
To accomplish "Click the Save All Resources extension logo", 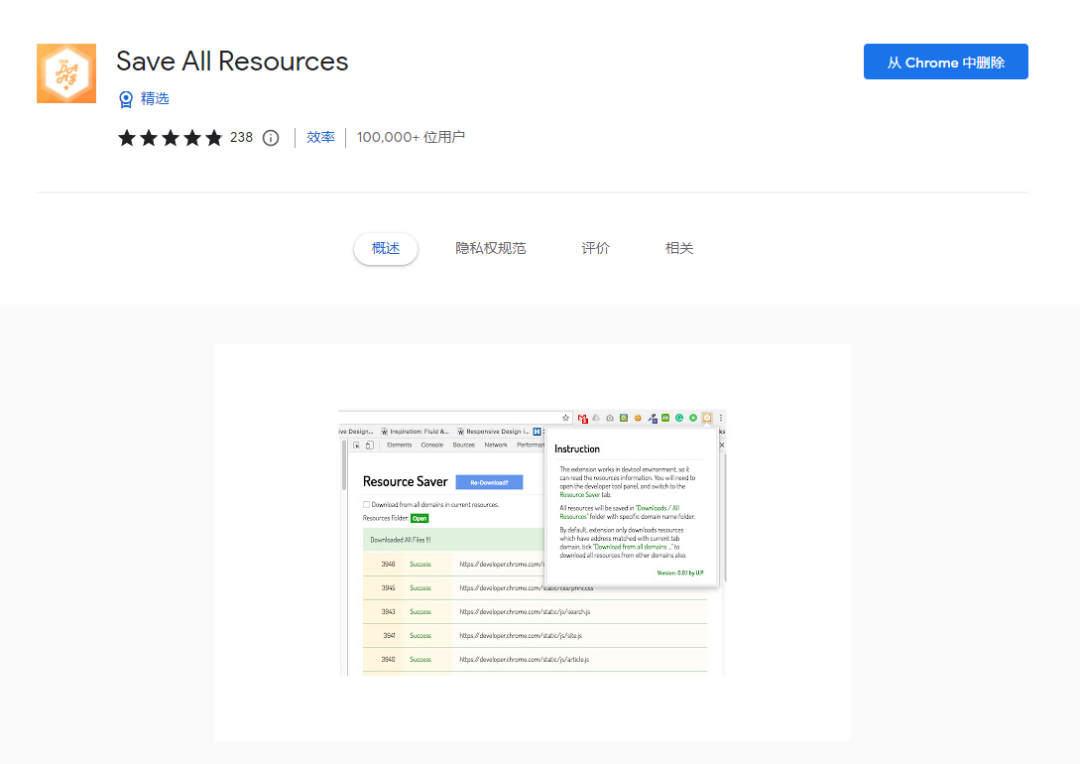I will 66,74.
